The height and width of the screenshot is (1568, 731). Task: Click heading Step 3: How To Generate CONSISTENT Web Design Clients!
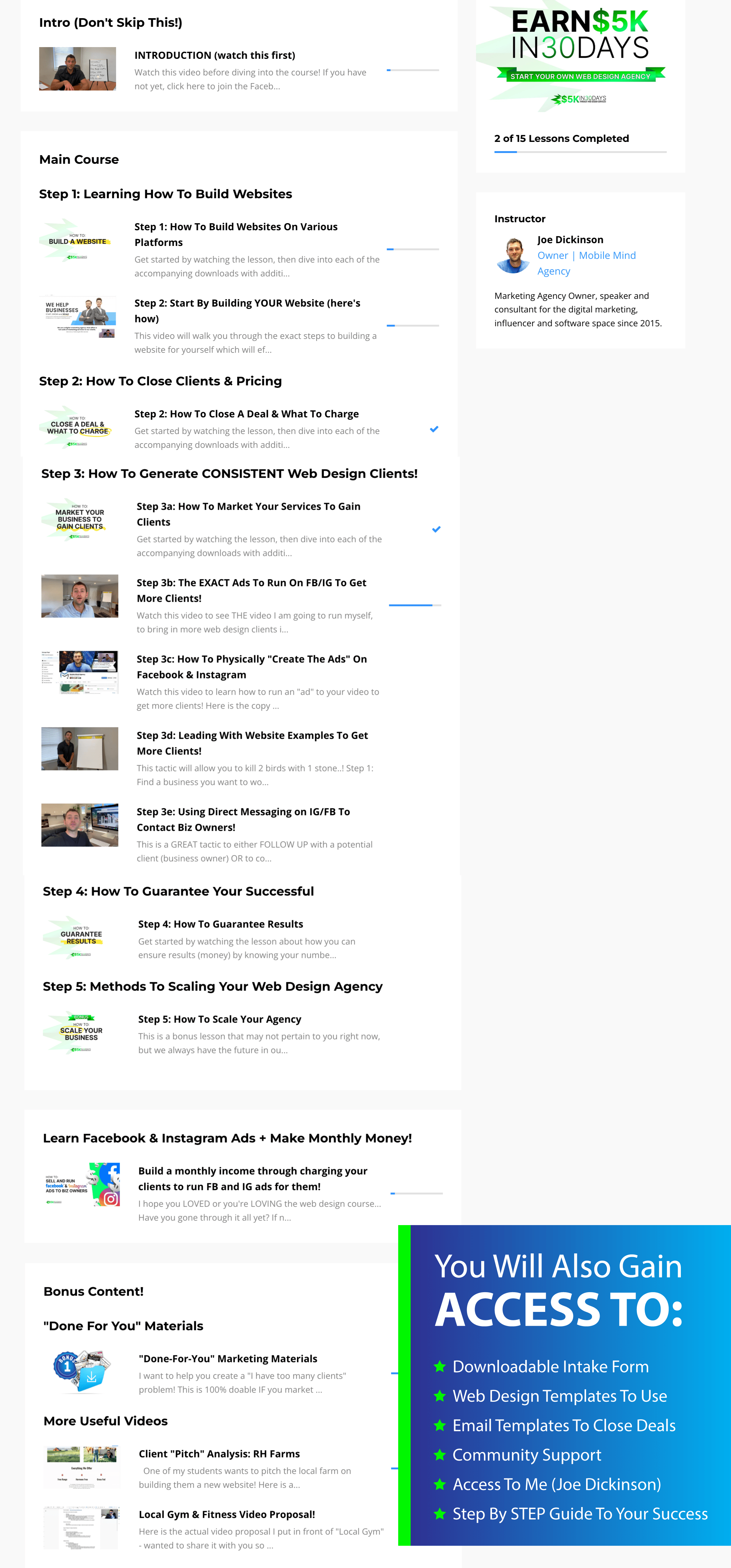tap(229, 473)
